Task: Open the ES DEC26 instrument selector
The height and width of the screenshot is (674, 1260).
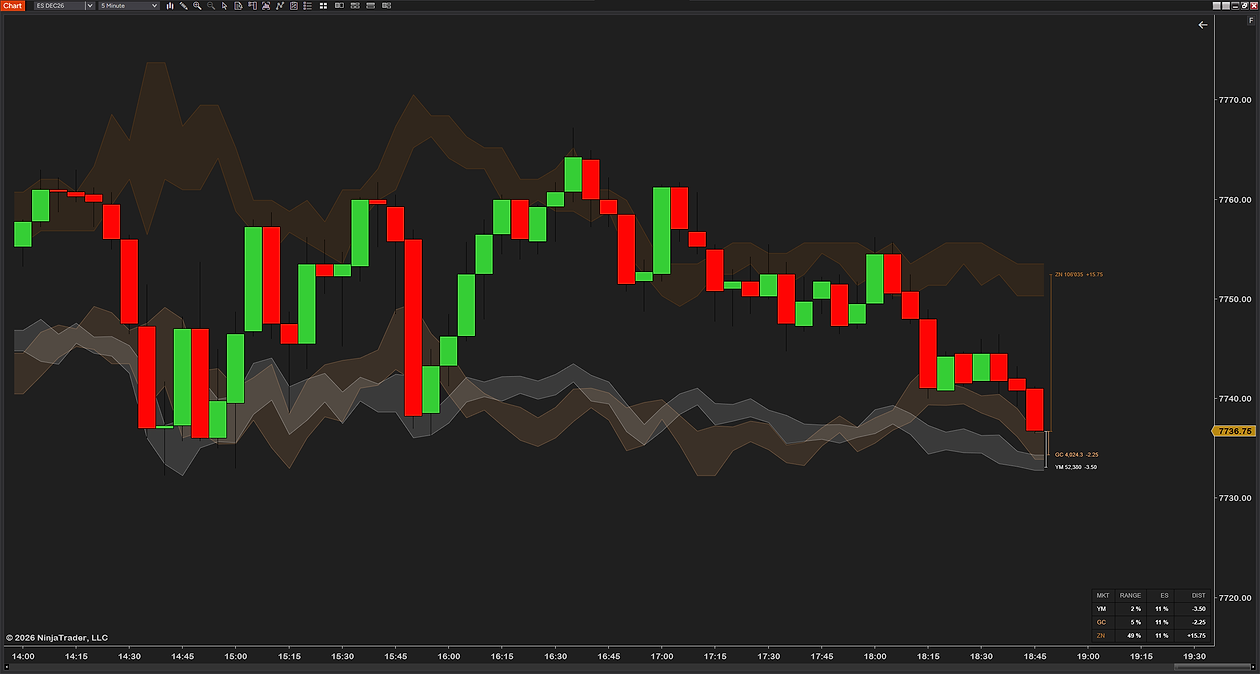Action: 64,6
